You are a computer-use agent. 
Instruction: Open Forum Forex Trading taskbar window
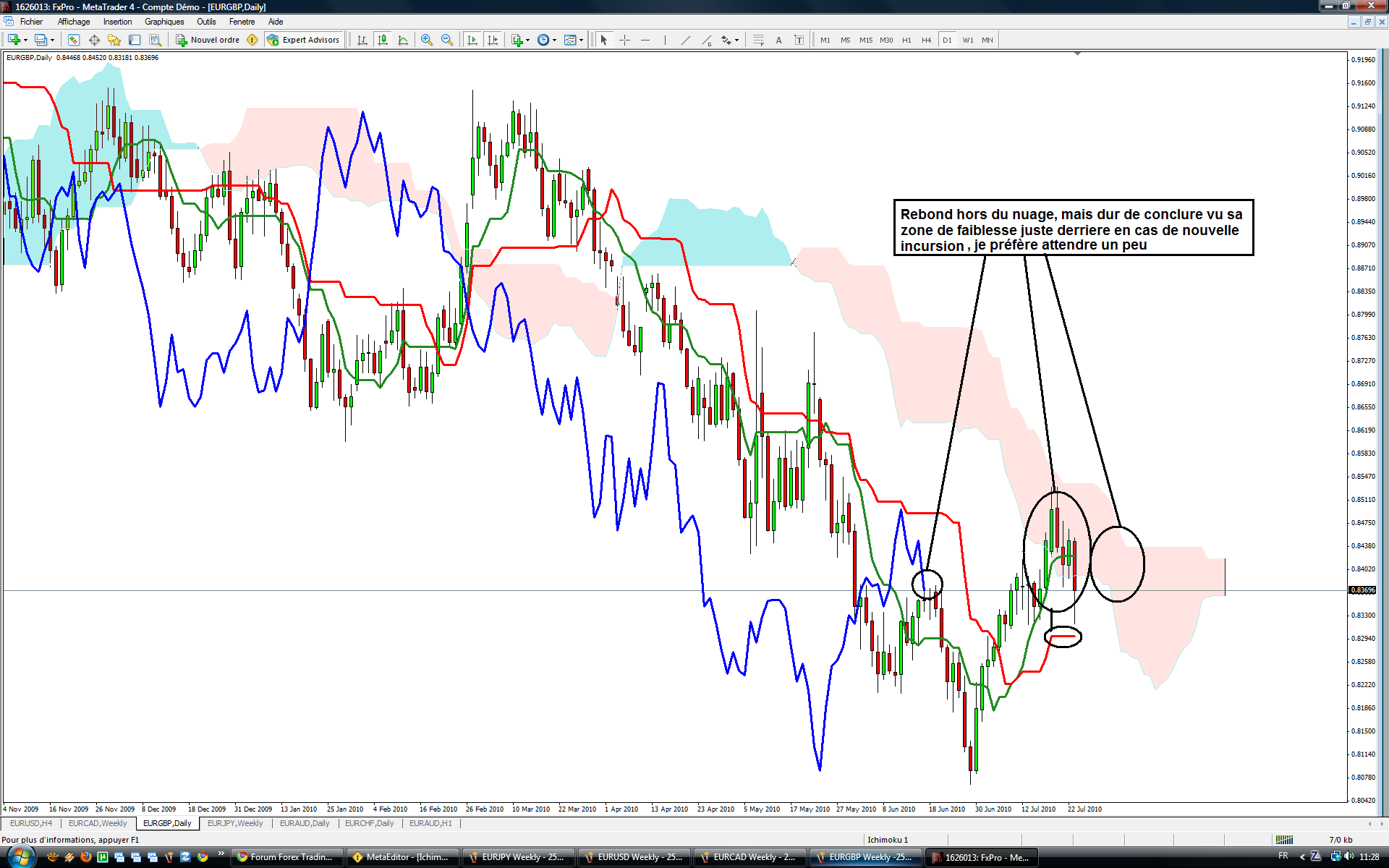coord(286,857)
